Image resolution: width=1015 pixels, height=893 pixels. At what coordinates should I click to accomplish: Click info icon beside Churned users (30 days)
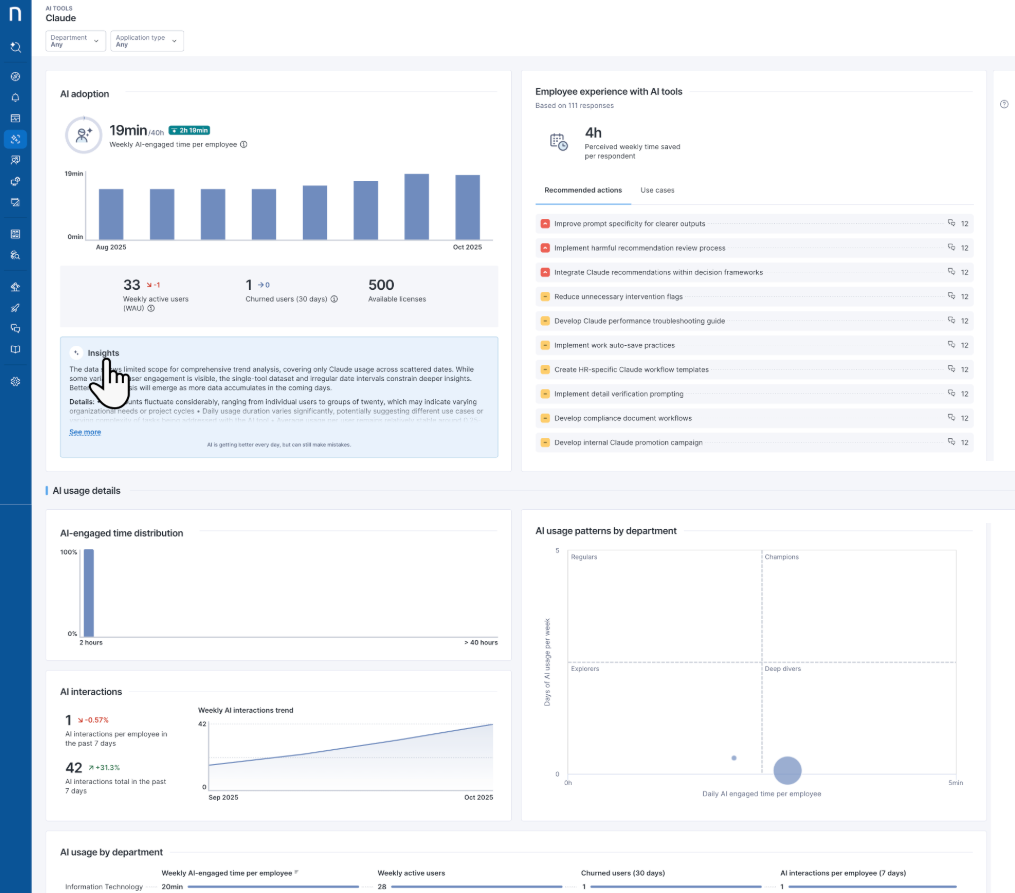tap(334, 299)
